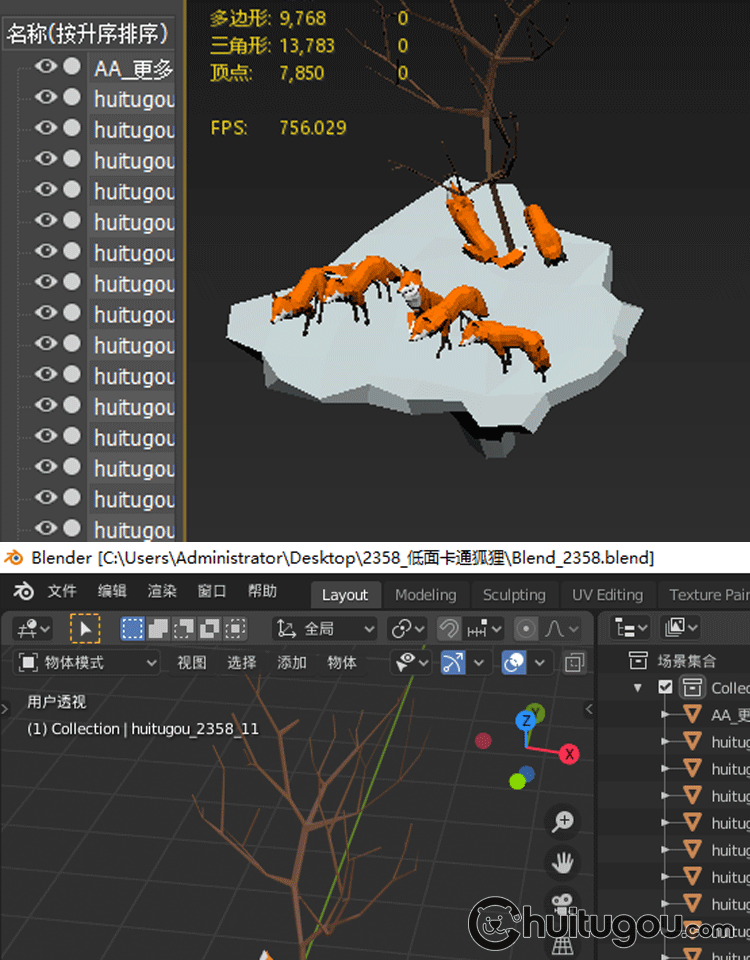750x960 pixels.
Task: Toggle the X-ray display icon
Action: pyautogui.click(x=574, y=662)
